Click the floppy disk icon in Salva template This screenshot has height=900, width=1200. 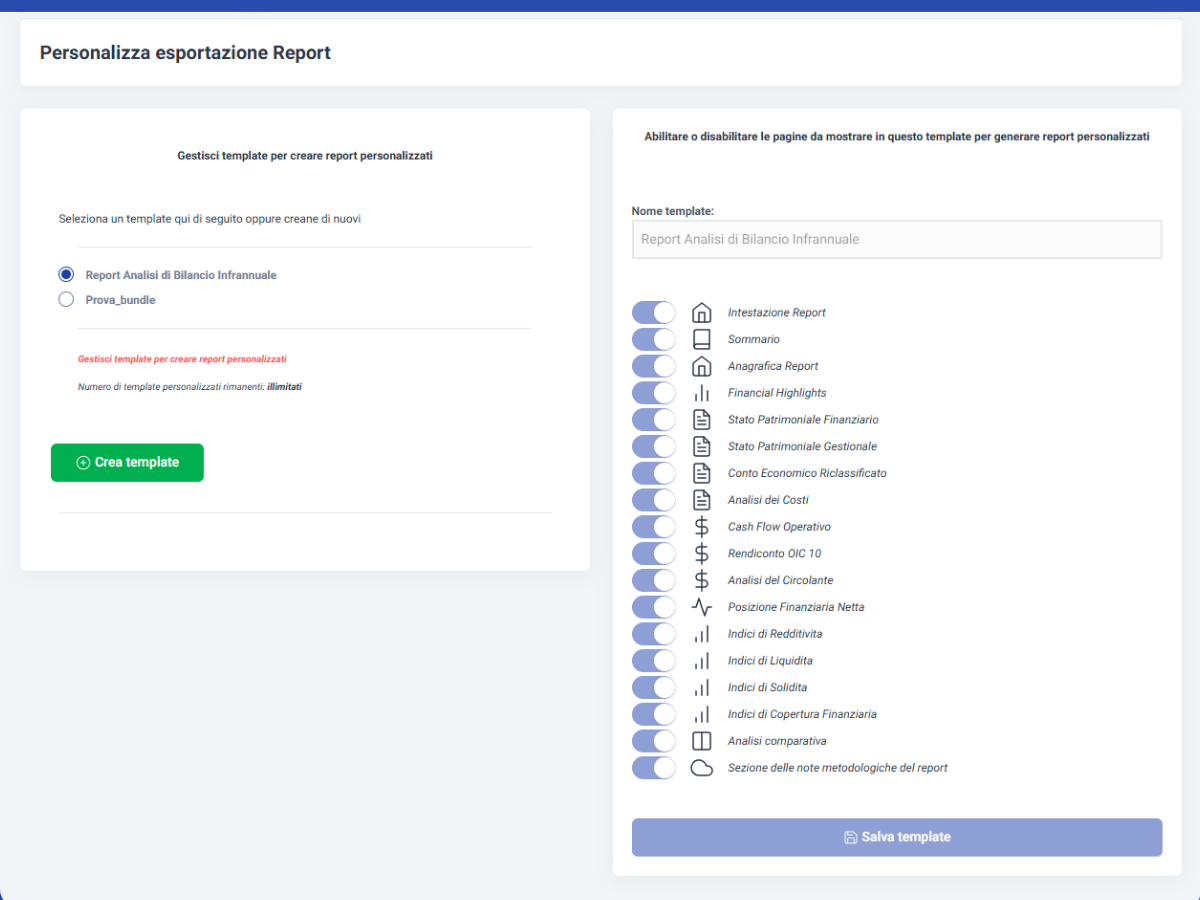851,837
